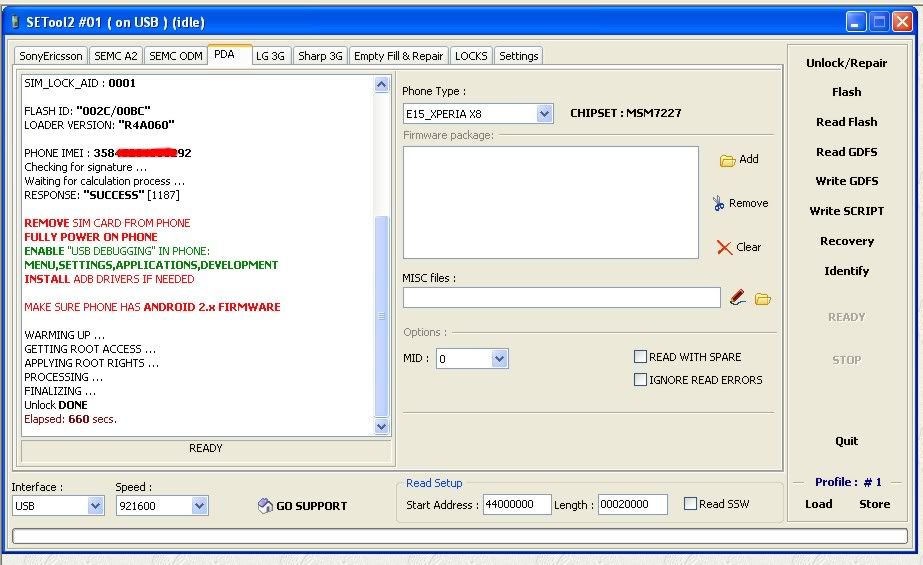The height and width of the screenshot is (565, 923).
Task: Click the MISC files eraser icon
Action: (738, 298)
